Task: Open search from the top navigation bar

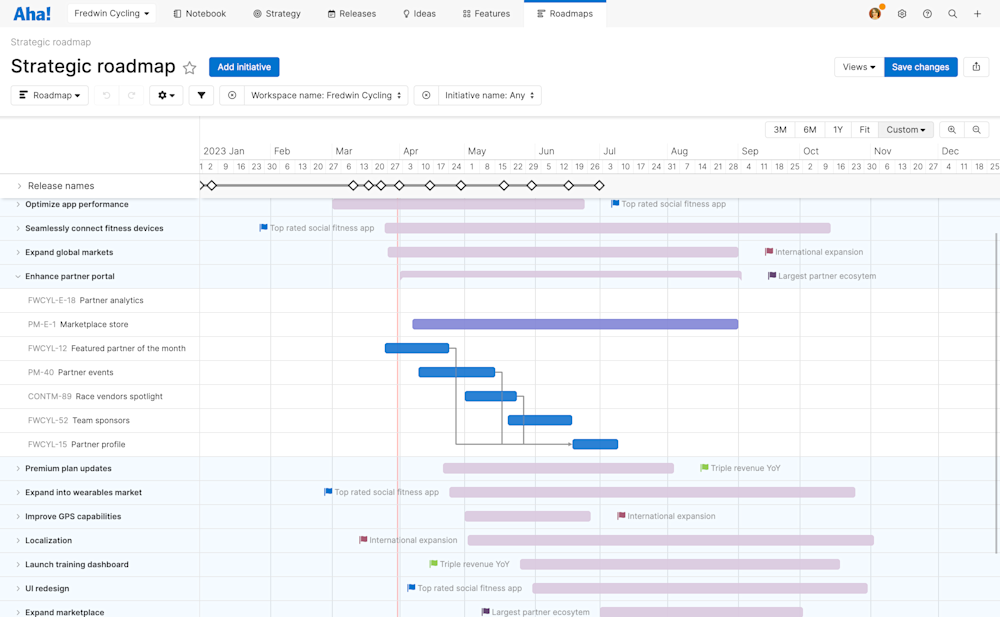Action: coord(951,14)
